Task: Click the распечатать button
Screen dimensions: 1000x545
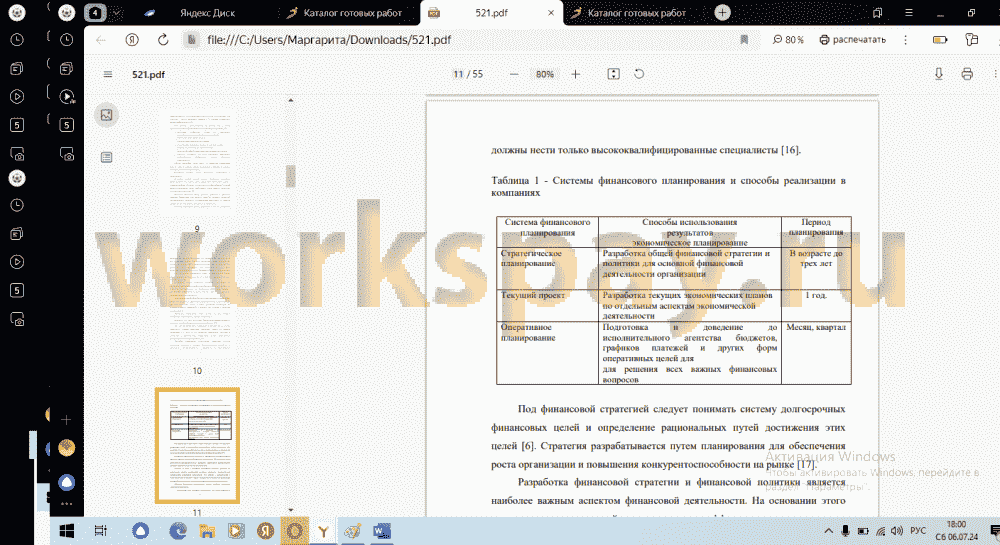Action: pos(853,40)
